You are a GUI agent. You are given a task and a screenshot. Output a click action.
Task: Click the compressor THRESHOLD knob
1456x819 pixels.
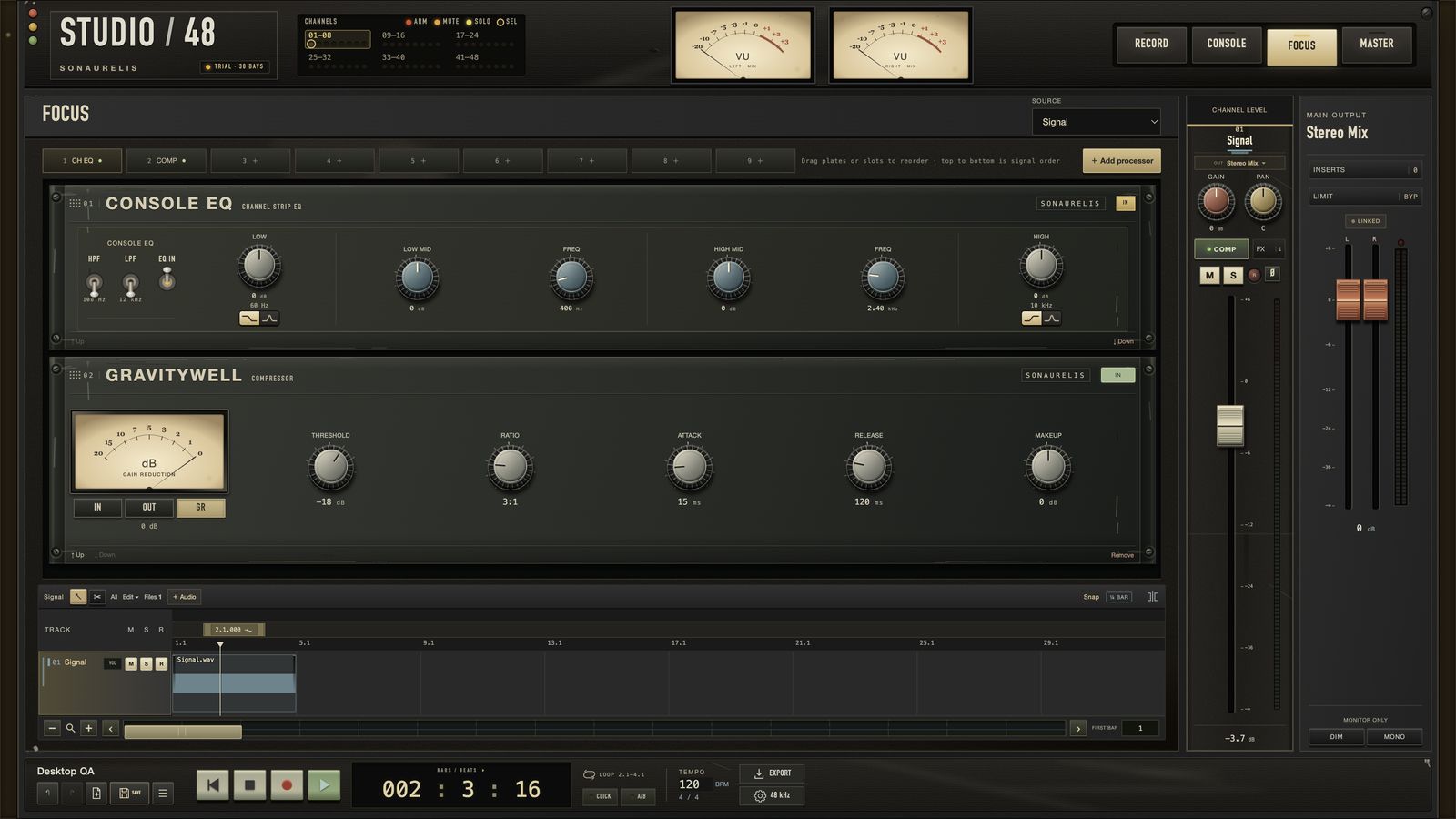(x=330, y=468)
